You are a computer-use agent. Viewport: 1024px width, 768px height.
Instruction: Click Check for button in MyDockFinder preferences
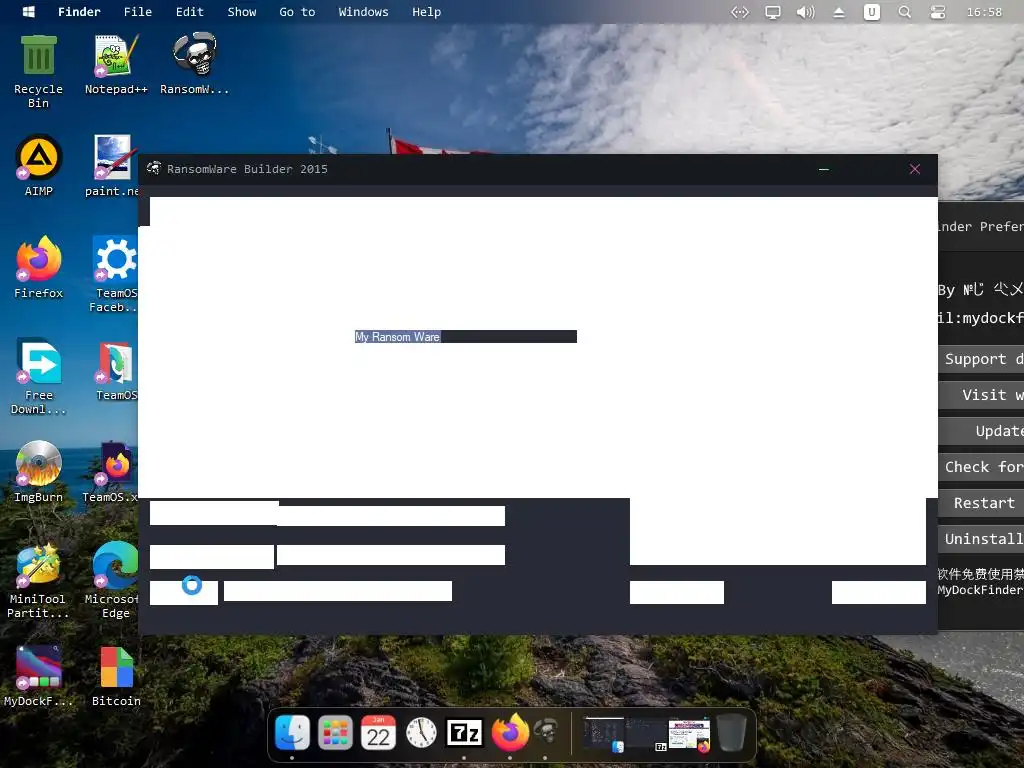(981, 467)
